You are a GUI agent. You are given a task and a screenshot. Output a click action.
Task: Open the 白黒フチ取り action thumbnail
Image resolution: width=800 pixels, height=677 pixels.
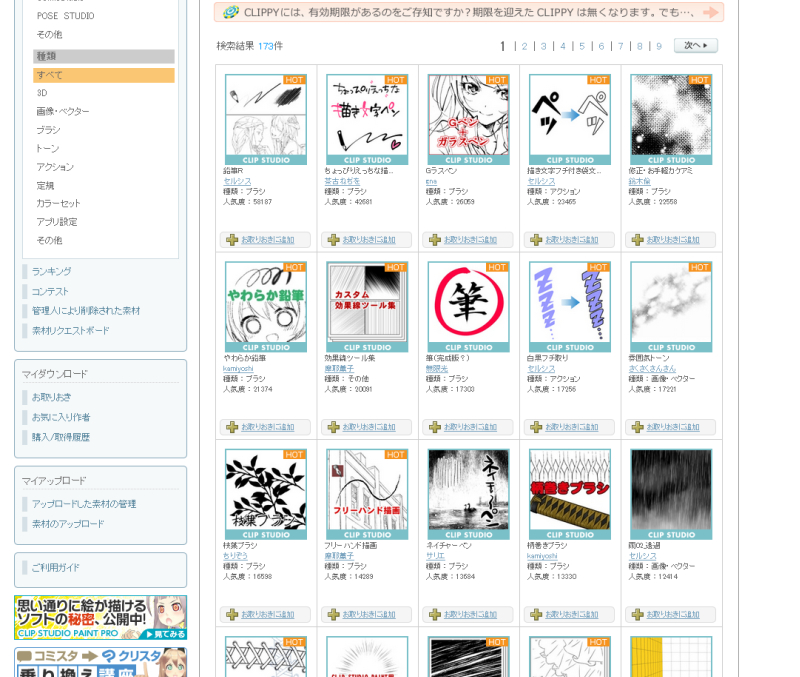tap(569, 307)
